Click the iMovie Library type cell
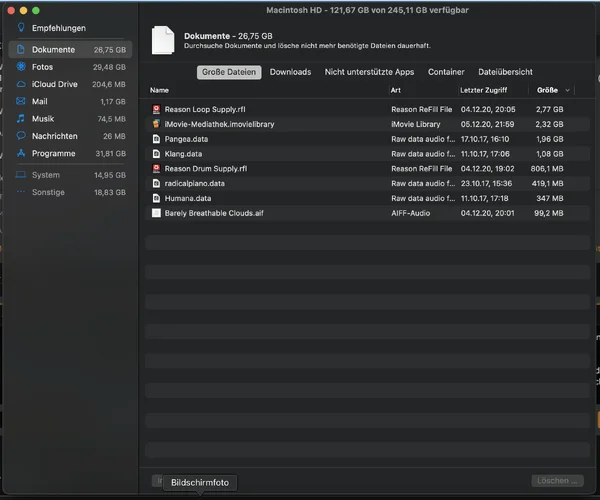The height and width of the screenshot is (500, 600). coord(416,124)
